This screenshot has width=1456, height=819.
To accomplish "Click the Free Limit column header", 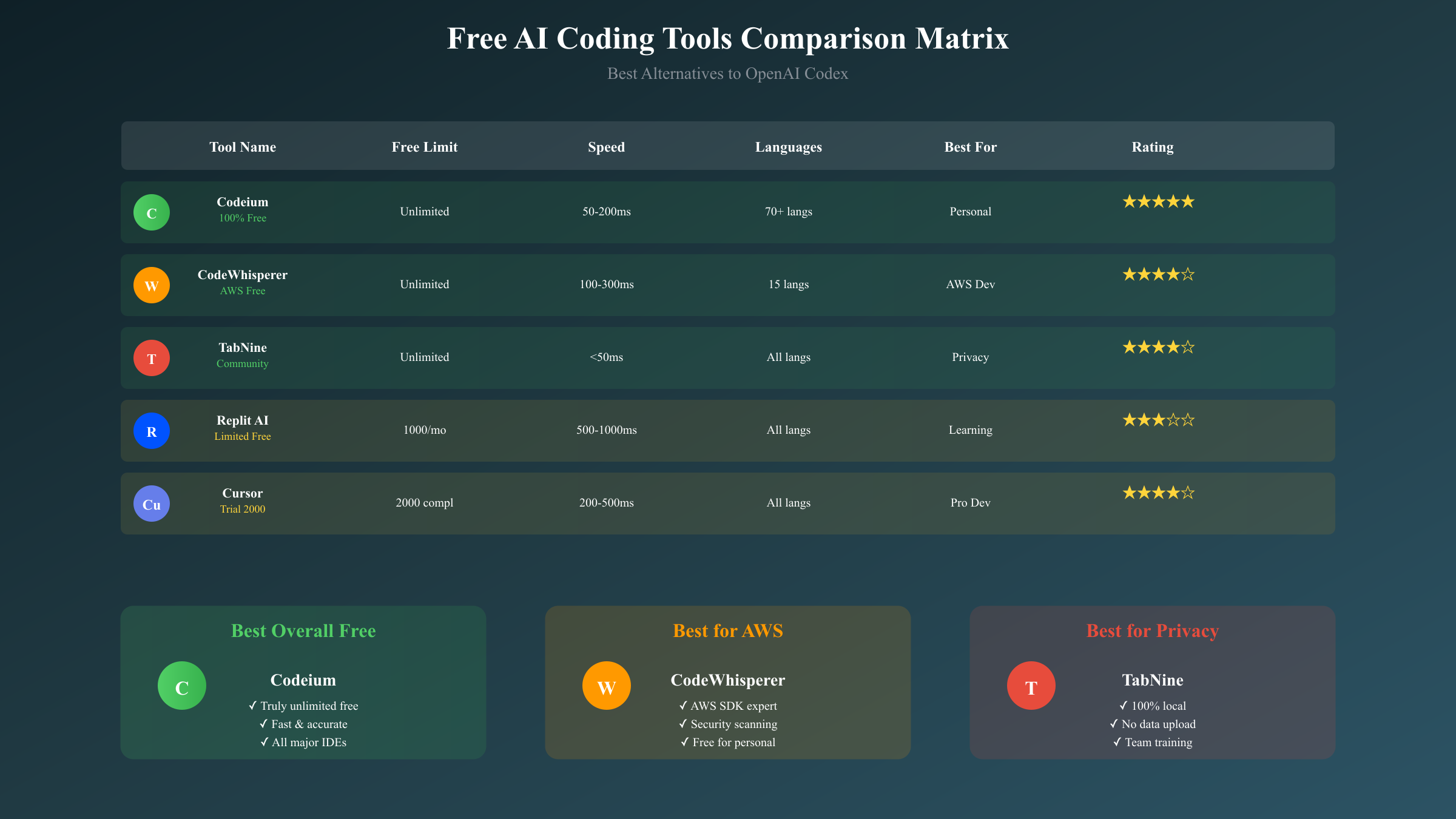I will point(425,147).
